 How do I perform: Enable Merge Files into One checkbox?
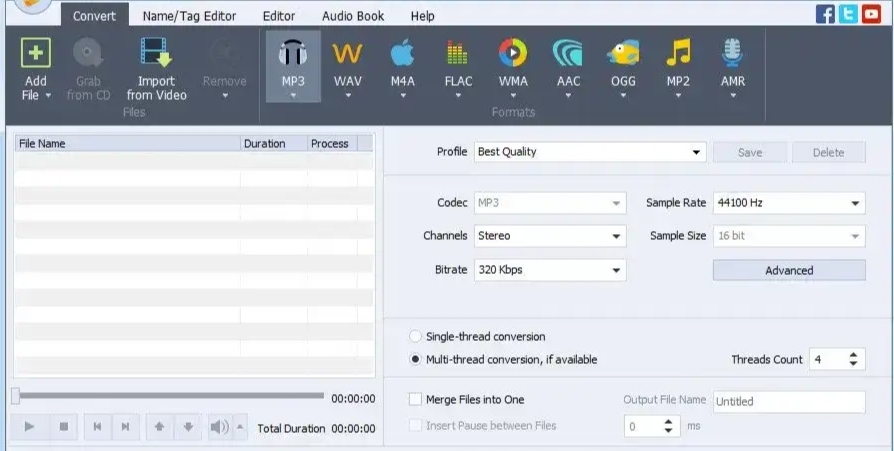pyautogui.click(x=416, y=399)
